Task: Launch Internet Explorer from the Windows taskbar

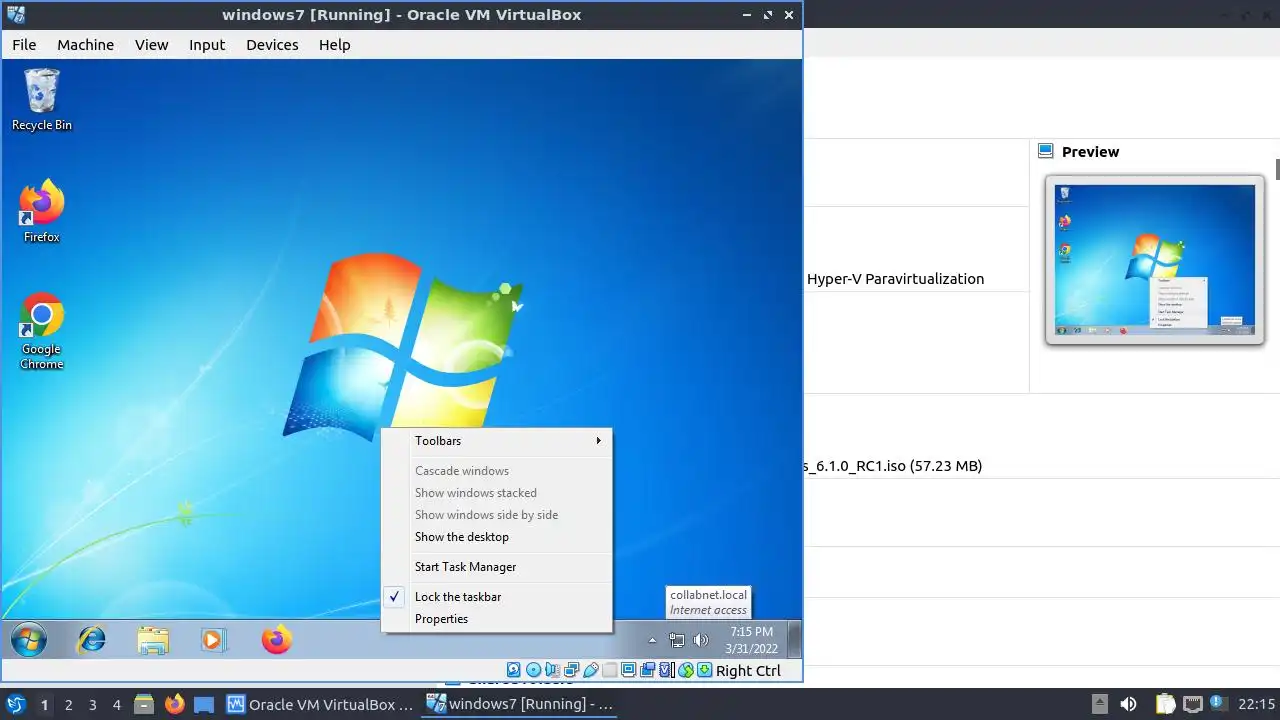Action: point(92,639)
